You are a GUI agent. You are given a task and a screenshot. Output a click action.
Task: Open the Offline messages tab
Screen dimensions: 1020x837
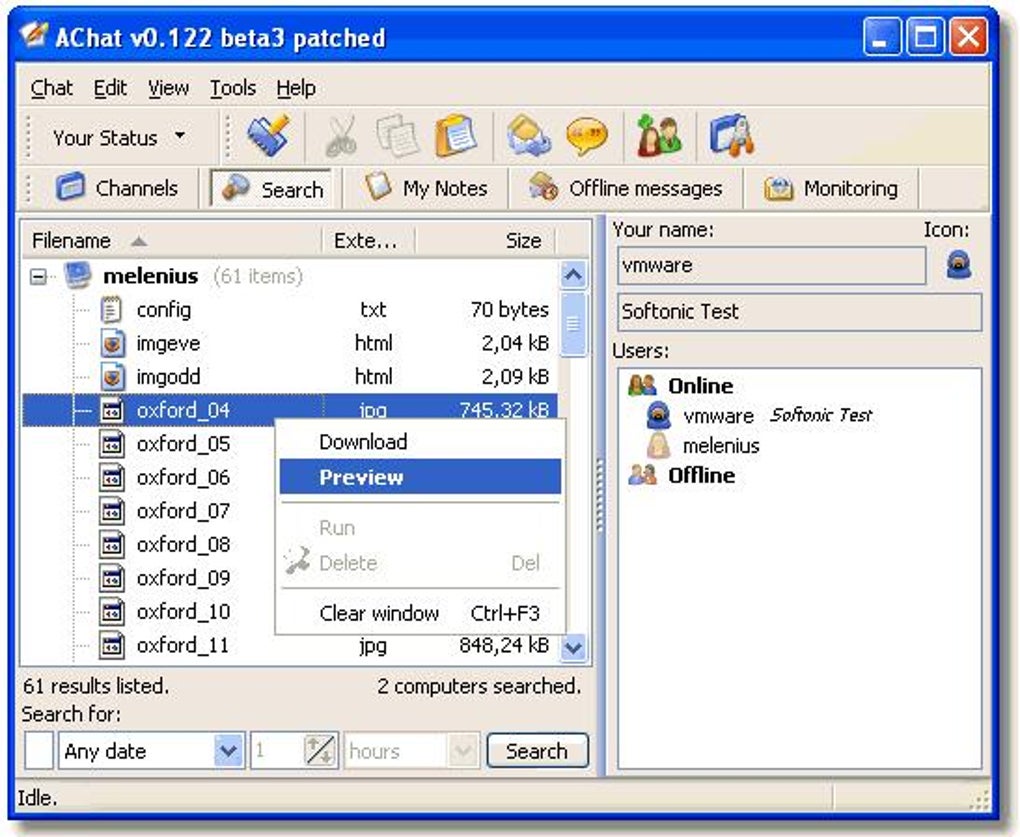(625, 188)
